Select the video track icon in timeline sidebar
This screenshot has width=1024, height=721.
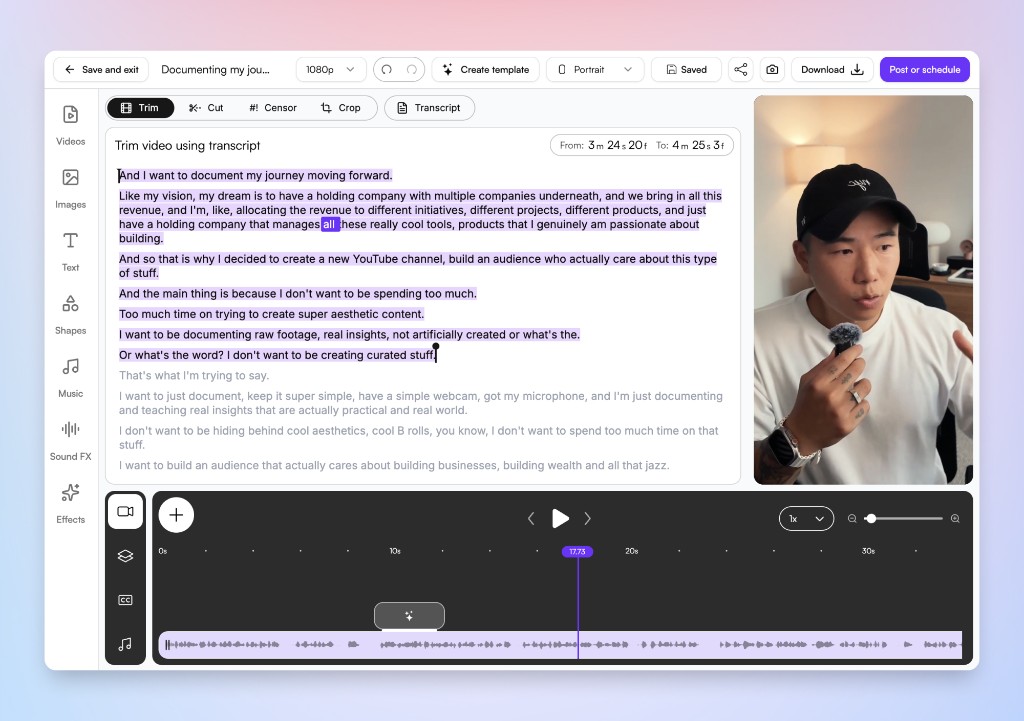coord(125,511)
